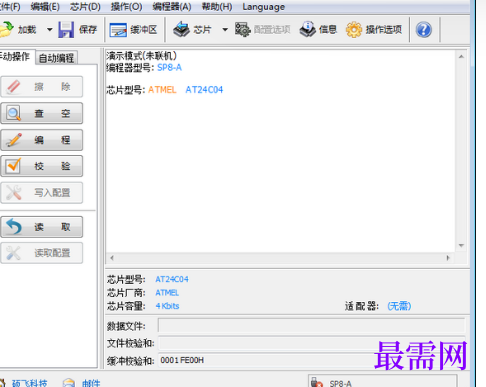Click the Read config (读取配置) button
Image resolution: width=486 pixels, height=387 pixels.
tap(42, 253)
